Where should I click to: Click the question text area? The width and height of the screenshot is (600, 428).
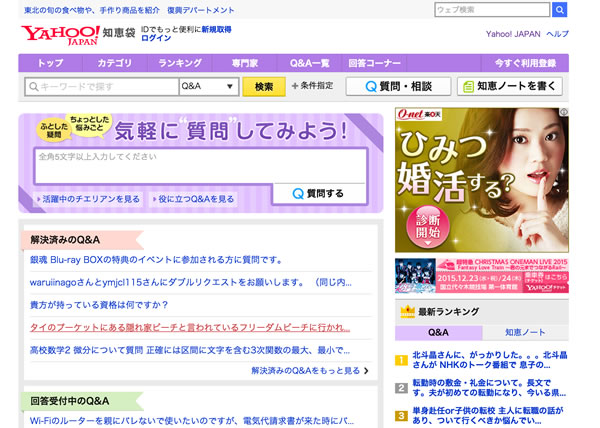201,166
